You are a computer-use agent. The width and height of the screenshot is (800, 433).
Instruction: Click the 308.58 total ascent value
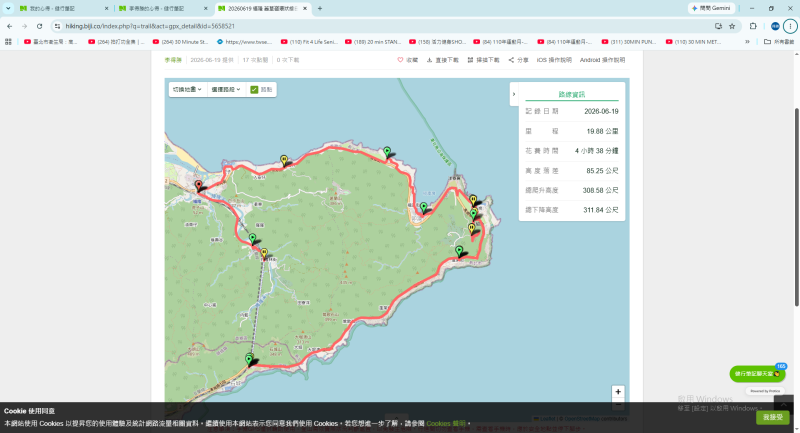(600, 190)
